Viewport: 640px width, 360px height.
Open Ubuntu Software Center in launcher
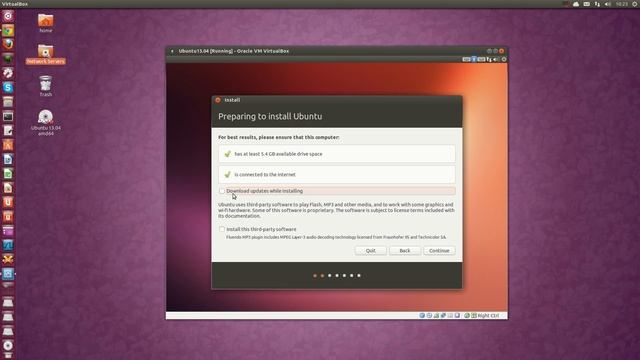click(x=8, y=145)
